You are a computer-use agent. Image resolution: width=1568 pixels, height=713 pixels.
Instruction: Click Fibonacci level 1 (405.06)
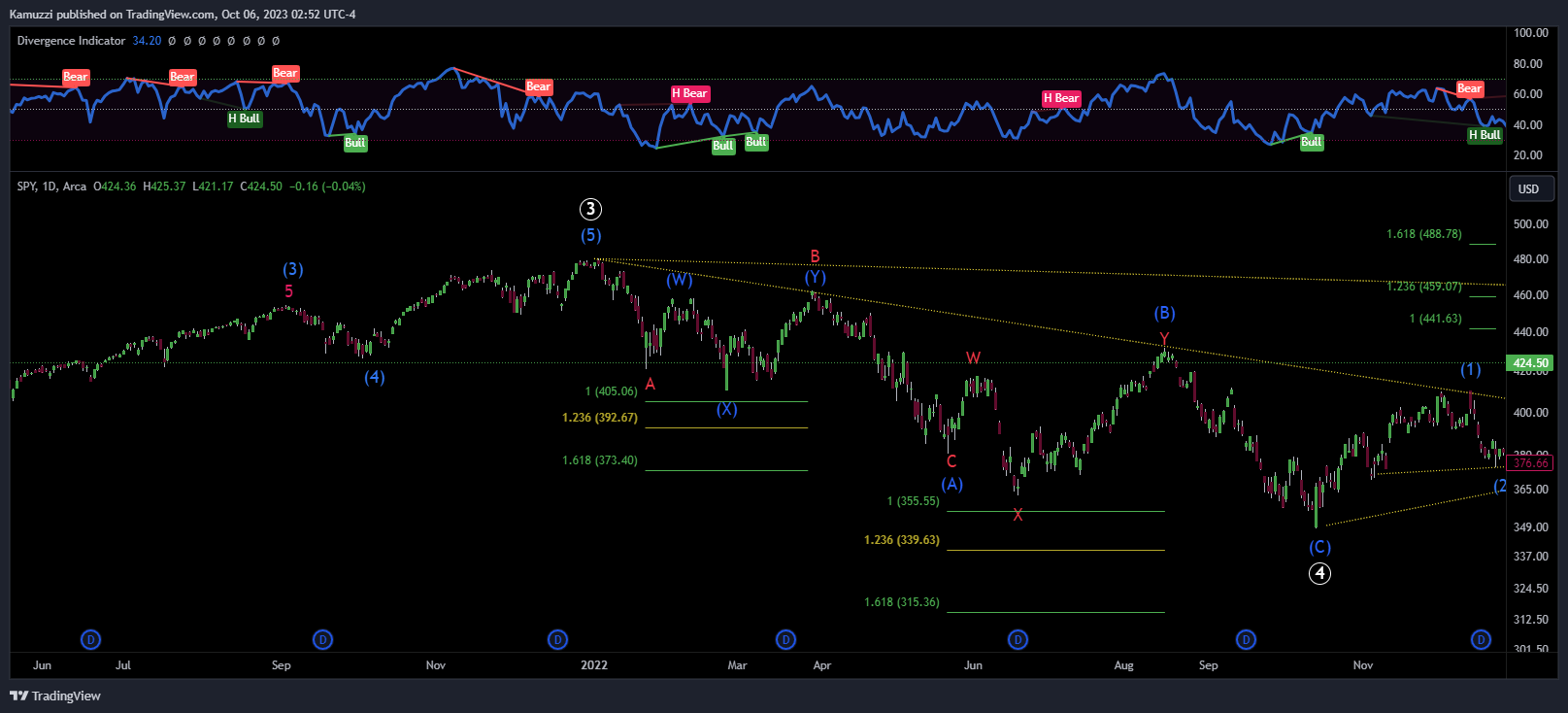coord(611,391)
